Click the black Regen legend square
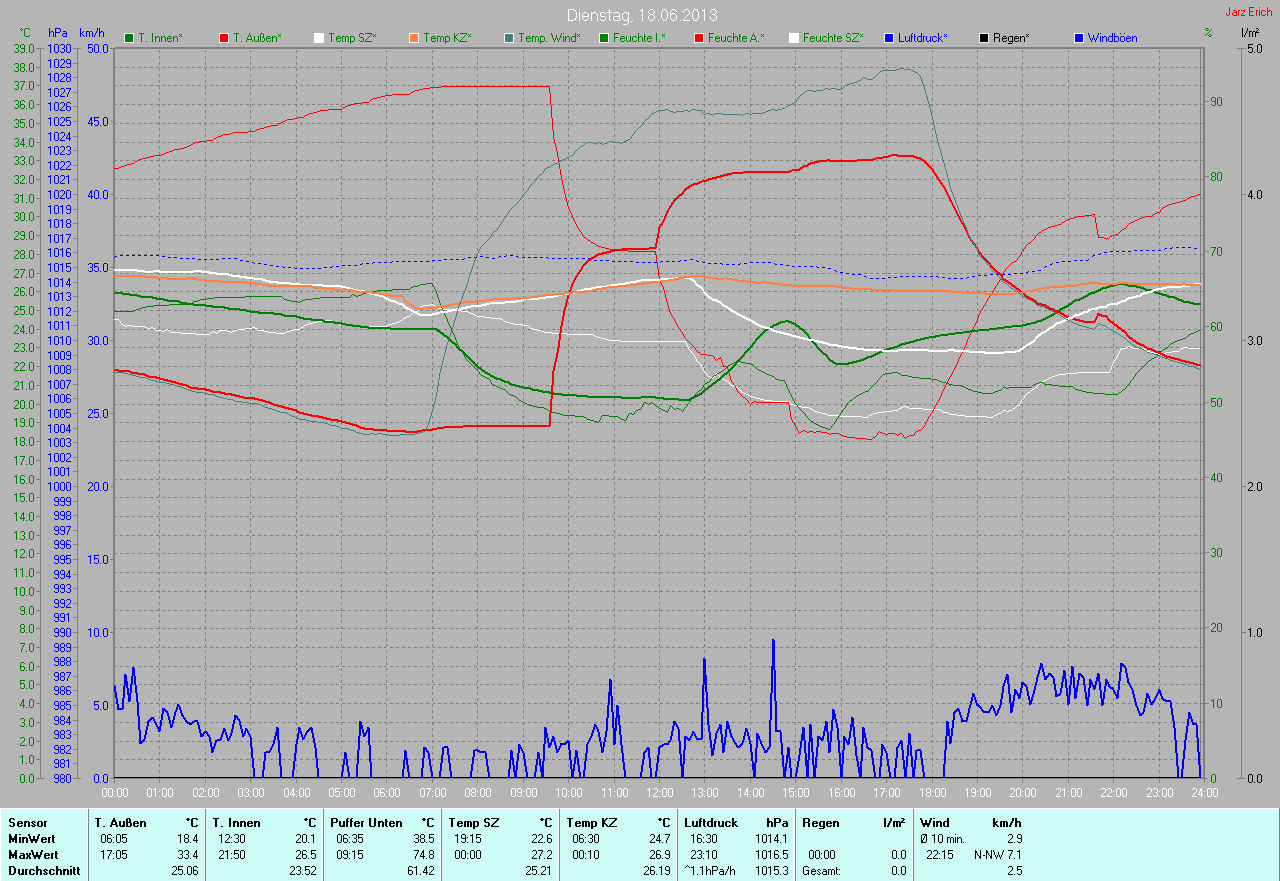 point(983,38)
